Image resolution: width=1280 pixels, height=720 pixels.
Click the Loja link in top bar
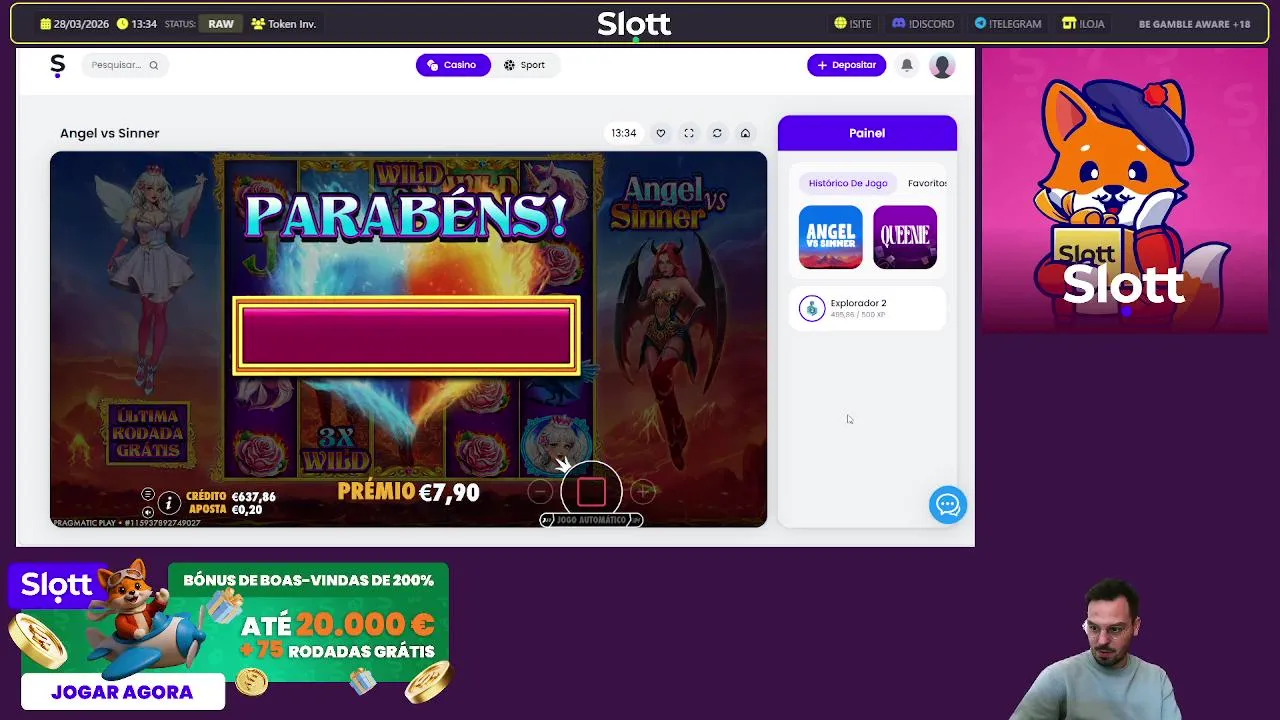(x=1084, y=24)
